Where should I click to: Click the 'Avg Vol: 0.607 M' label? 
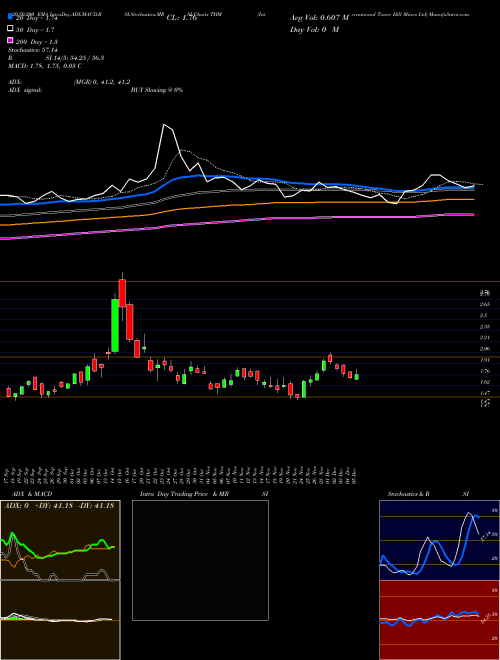[319, 18]
